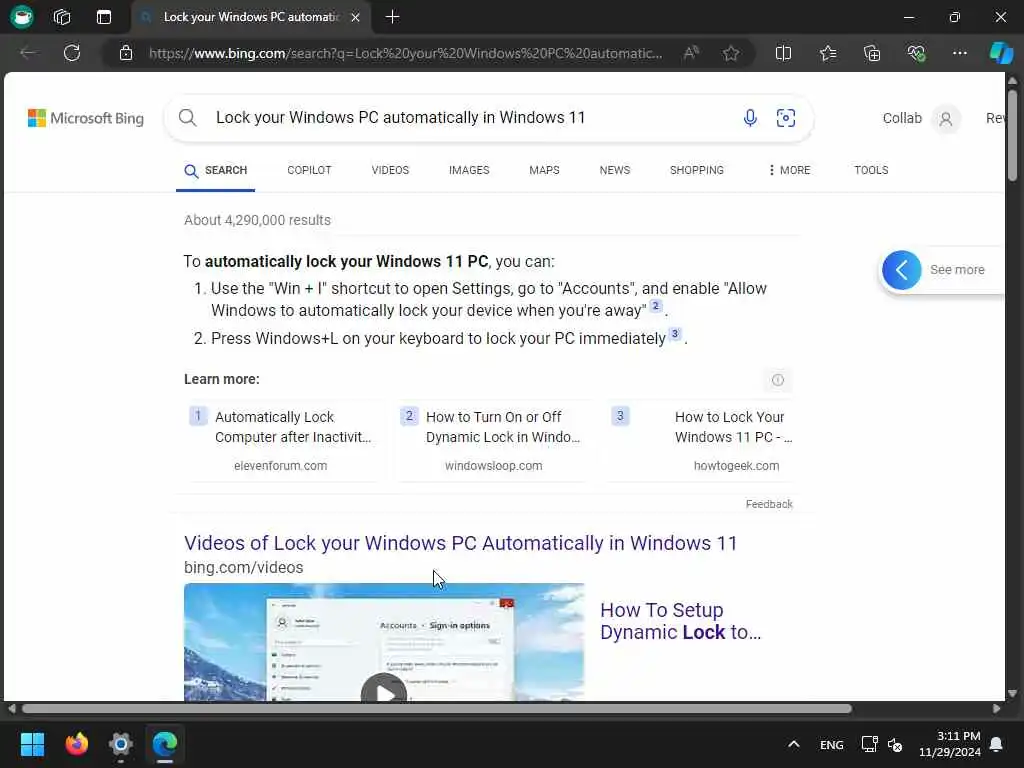Go back with the back arrow
This screenshot has height=768, width=1024.
pos(28,53)
